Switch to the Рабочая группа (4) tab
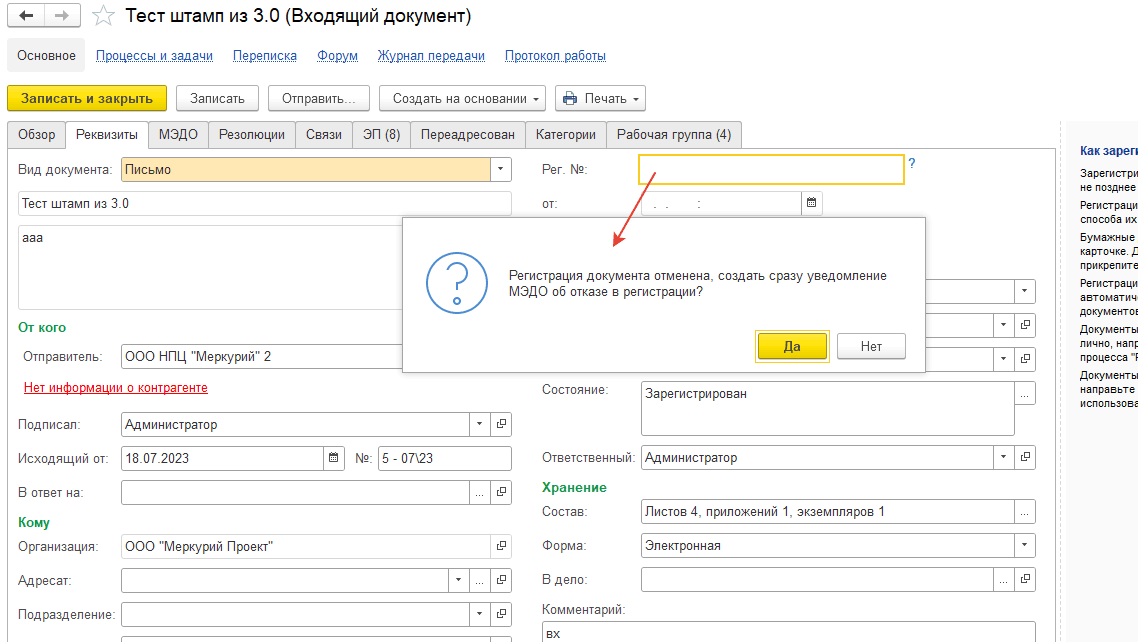Screen dimensions: 1138x642 point(674,135)
